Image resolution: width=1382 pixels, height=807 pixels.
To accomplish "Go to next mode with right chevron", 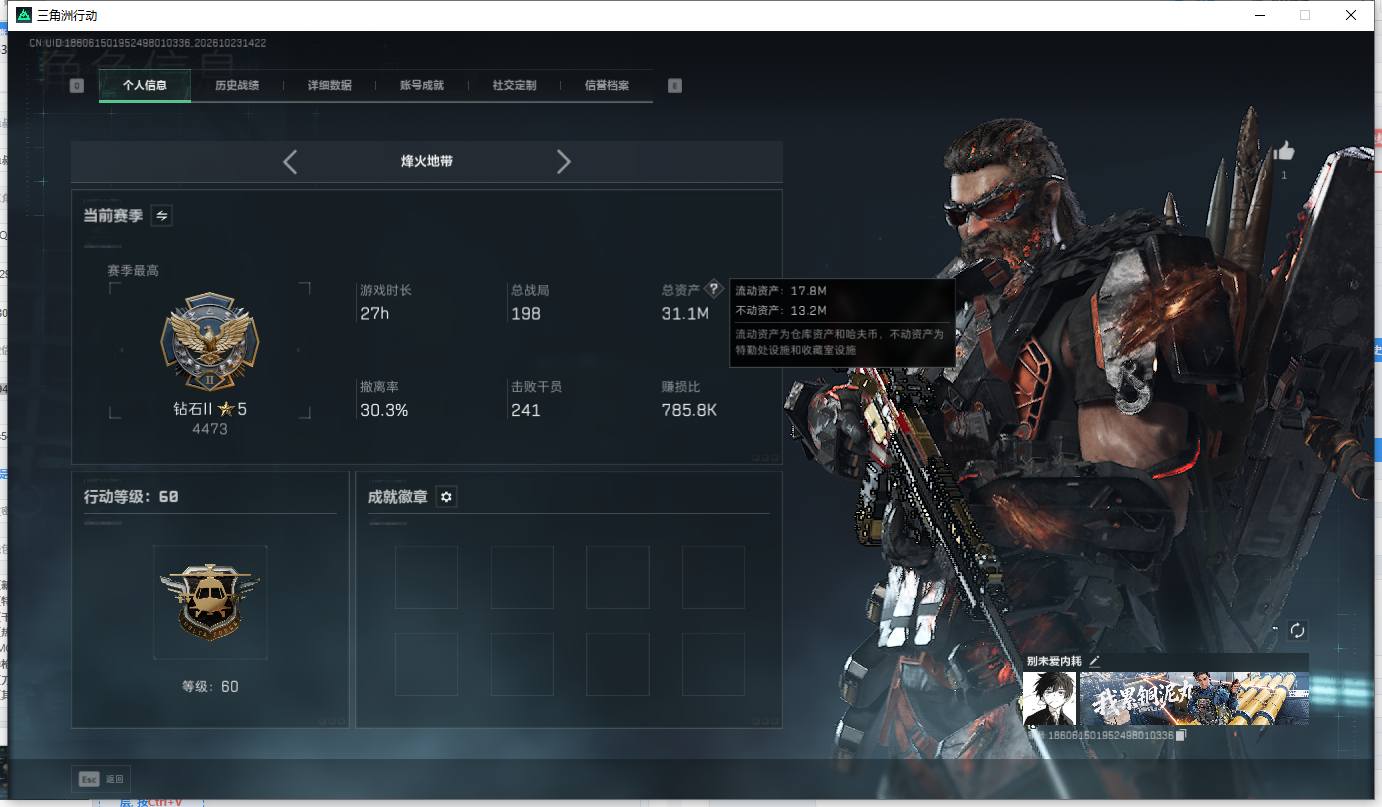I will 564,161.
